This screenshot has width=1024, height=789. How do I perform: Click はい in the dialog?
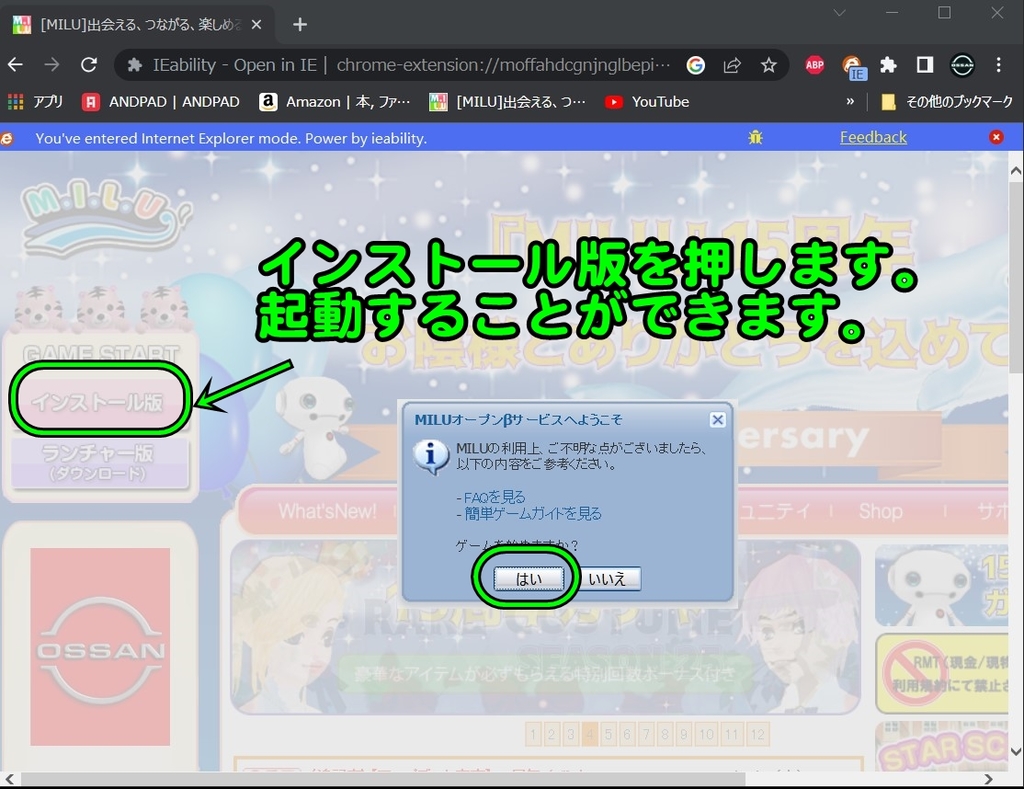pyautogui.click(x=528, y=579)
